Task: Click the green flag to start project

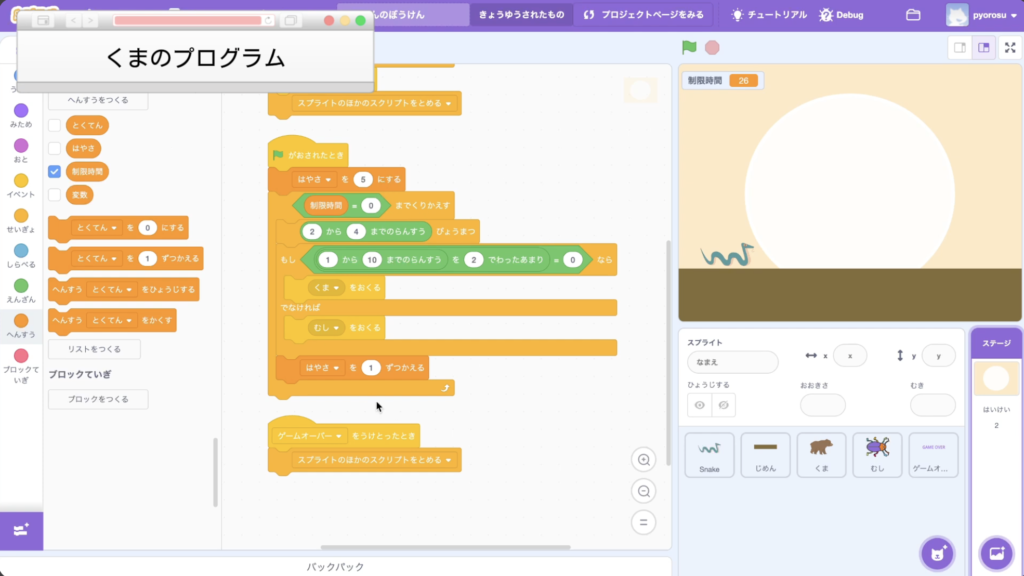Action: [x=689, y=47]
